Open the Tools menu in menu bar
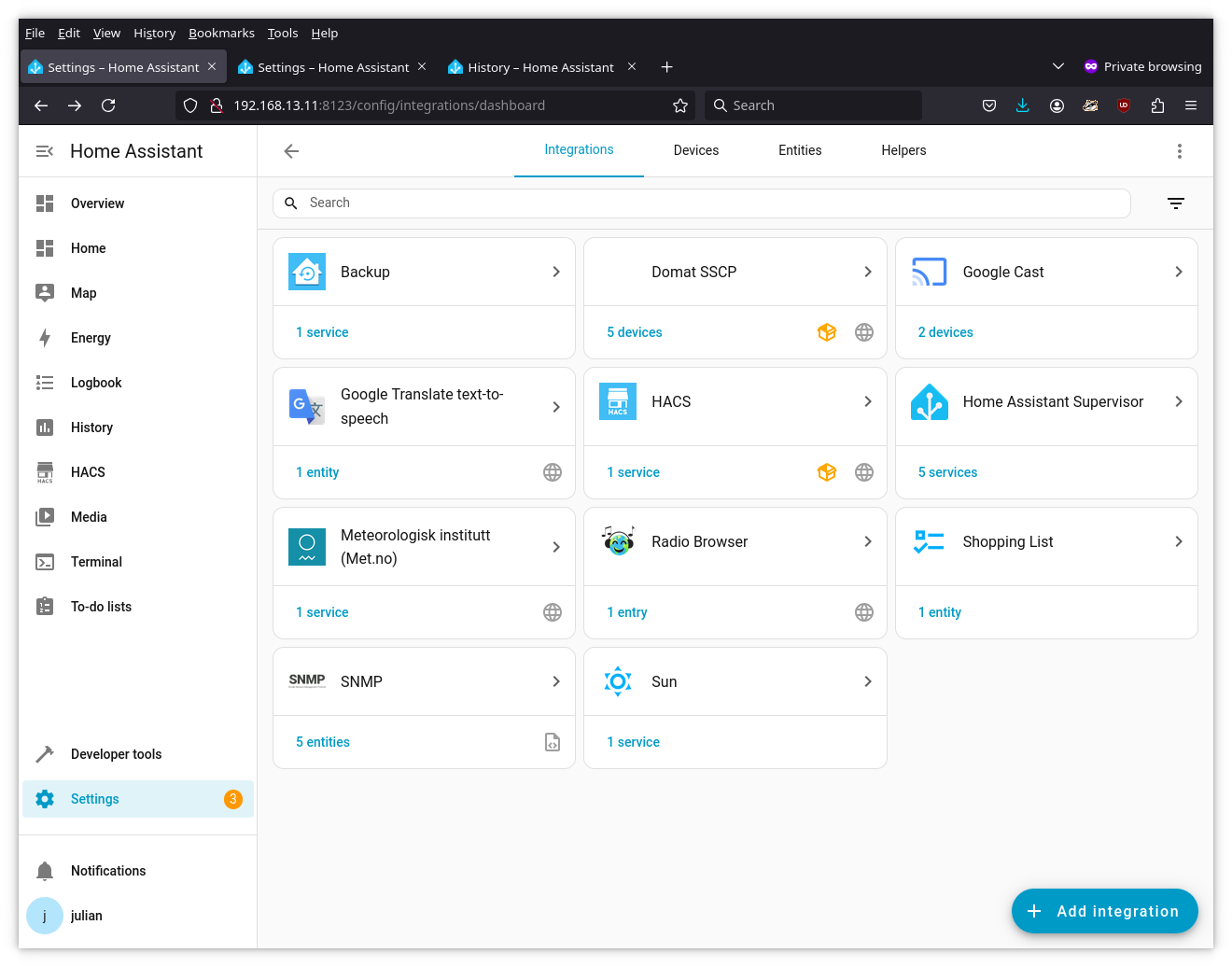Viewport: 1232px width, 967px height. [283, 33]
